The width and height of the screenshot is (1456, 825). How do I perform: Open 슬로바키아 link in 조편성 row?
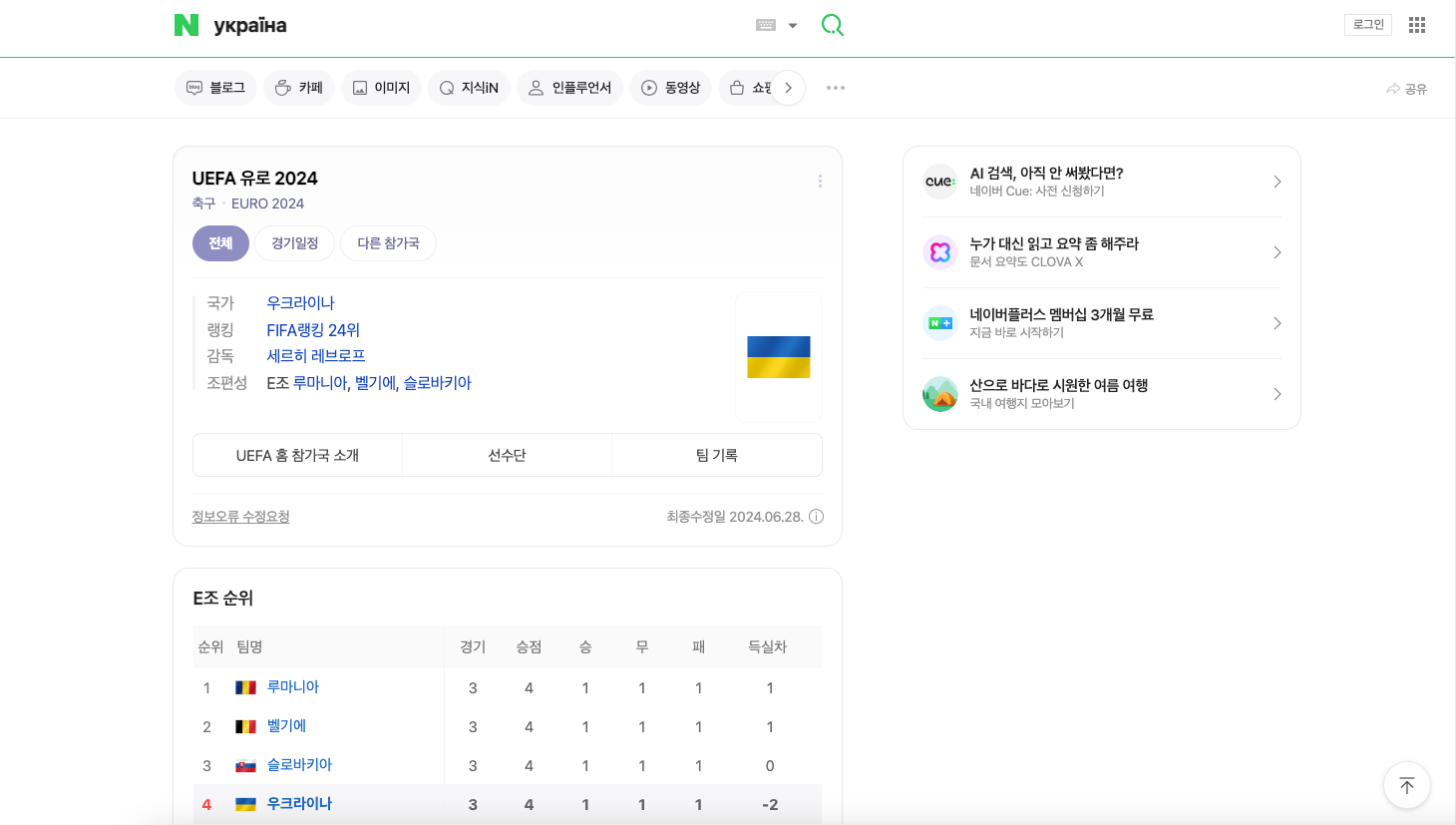point(437,383)
